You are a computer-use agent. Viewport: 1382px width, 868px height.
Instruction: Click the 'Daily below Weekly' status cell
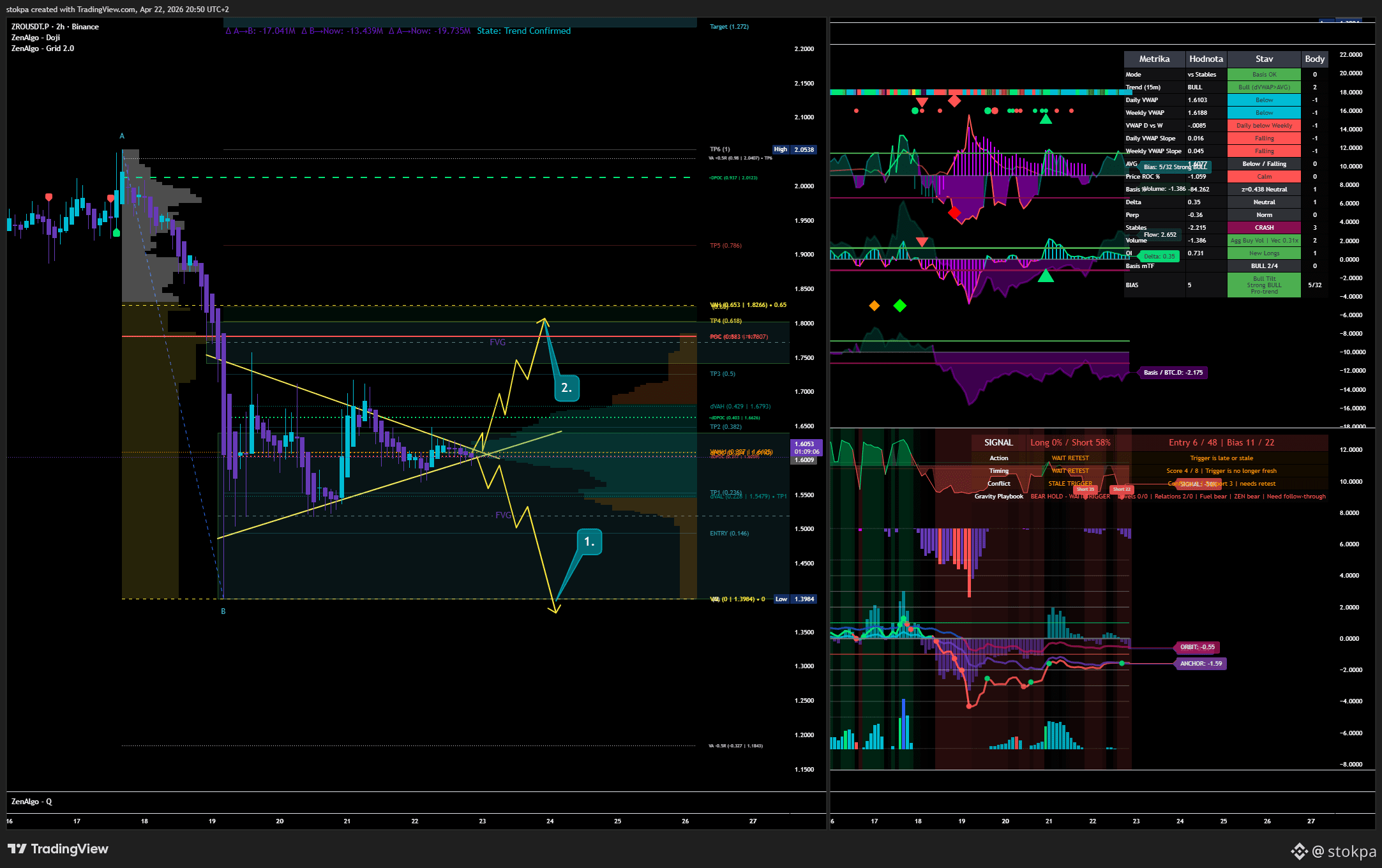point(1264,126)
